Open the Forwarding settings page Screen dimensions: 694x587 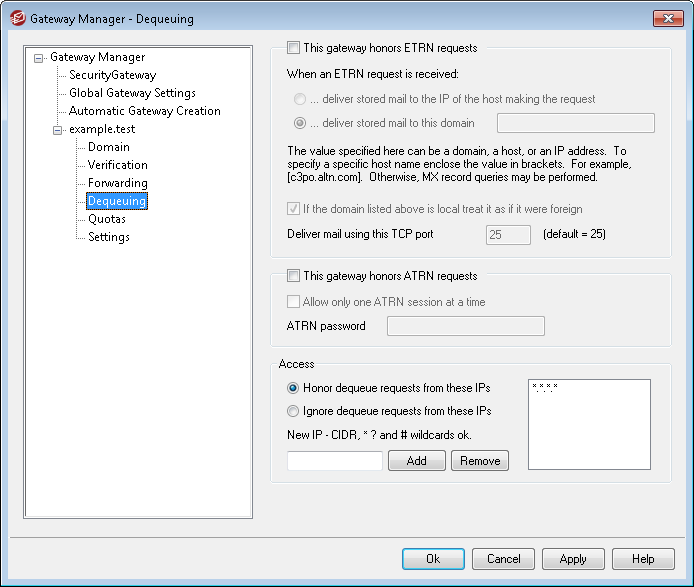pyautogui.click(x=117, y=183)
